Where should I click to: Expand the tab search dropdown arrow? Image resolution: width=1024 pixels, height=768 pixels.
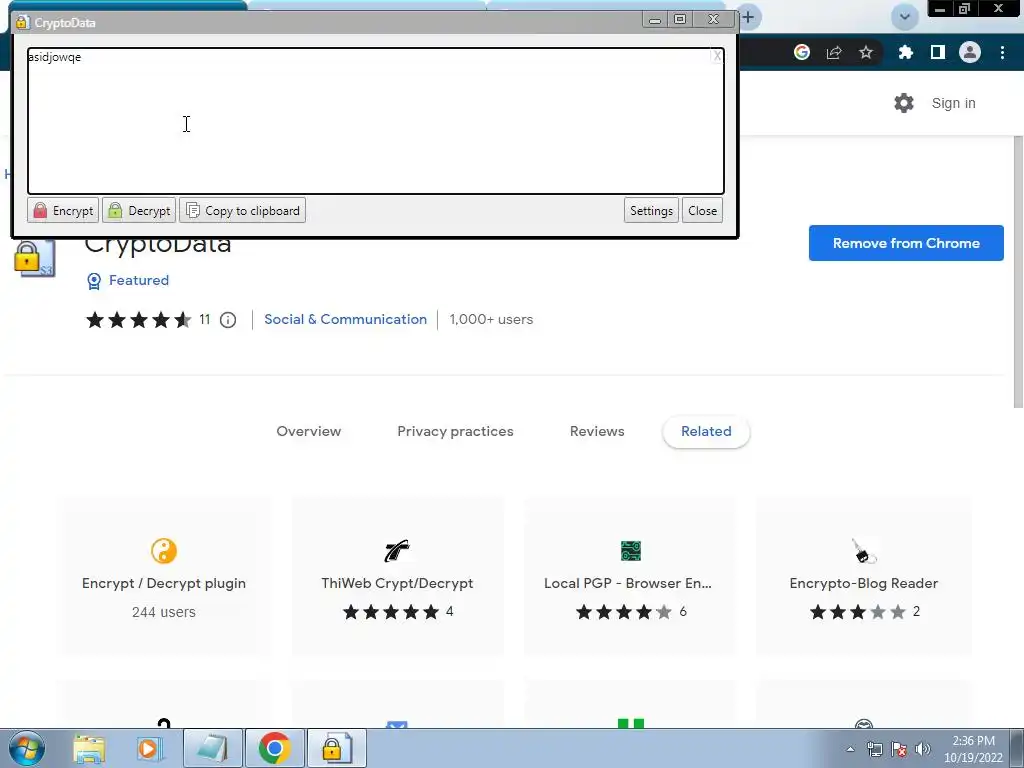coord(905,17)
